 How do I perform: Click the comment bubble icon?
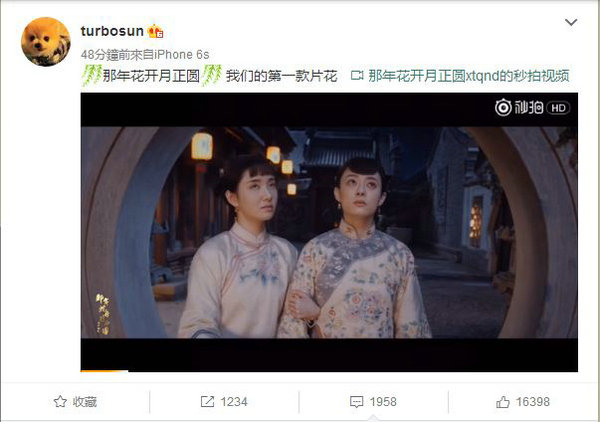356,402
